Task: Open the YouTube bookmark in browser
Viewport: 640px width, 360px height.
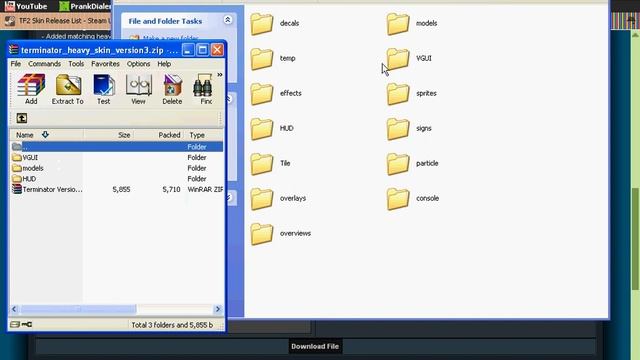Action: (x=26, y=6)
